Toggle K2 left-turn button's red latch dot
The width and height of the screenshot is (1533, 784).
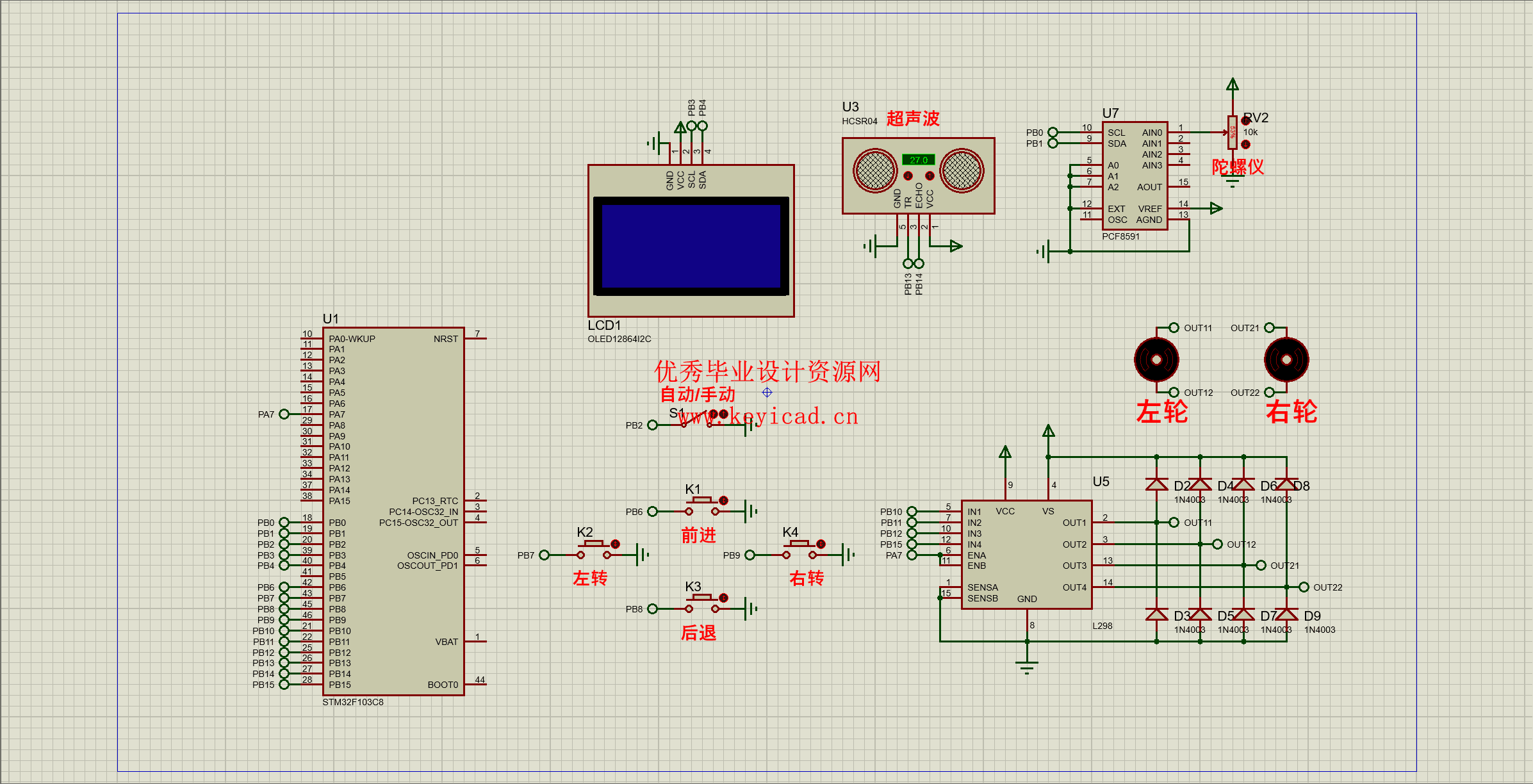coord(615,544)
